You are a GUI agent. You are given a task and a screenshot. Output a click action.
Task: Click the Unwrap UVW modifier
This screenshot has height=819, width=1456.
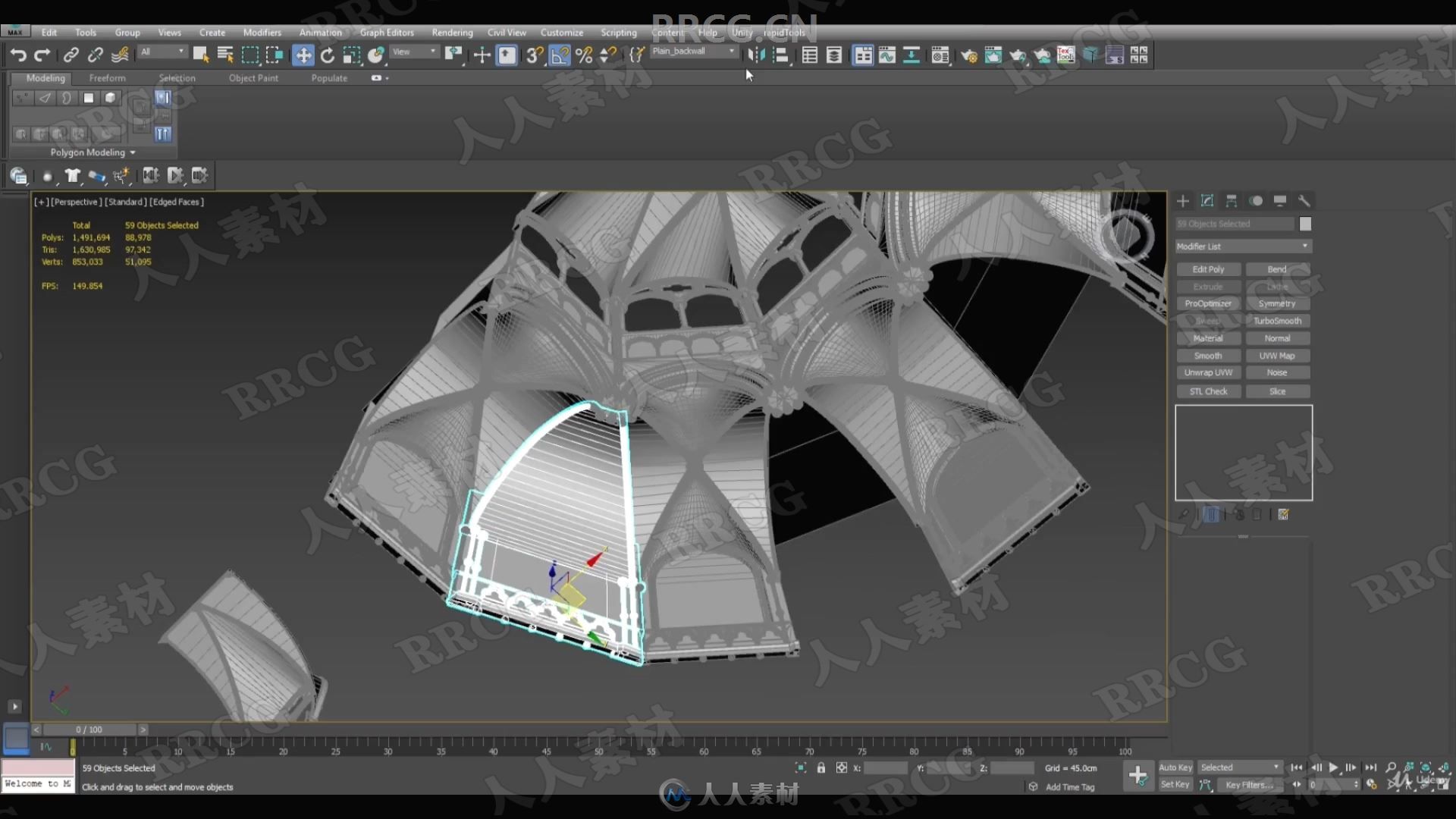click(x=1208, y=372)
